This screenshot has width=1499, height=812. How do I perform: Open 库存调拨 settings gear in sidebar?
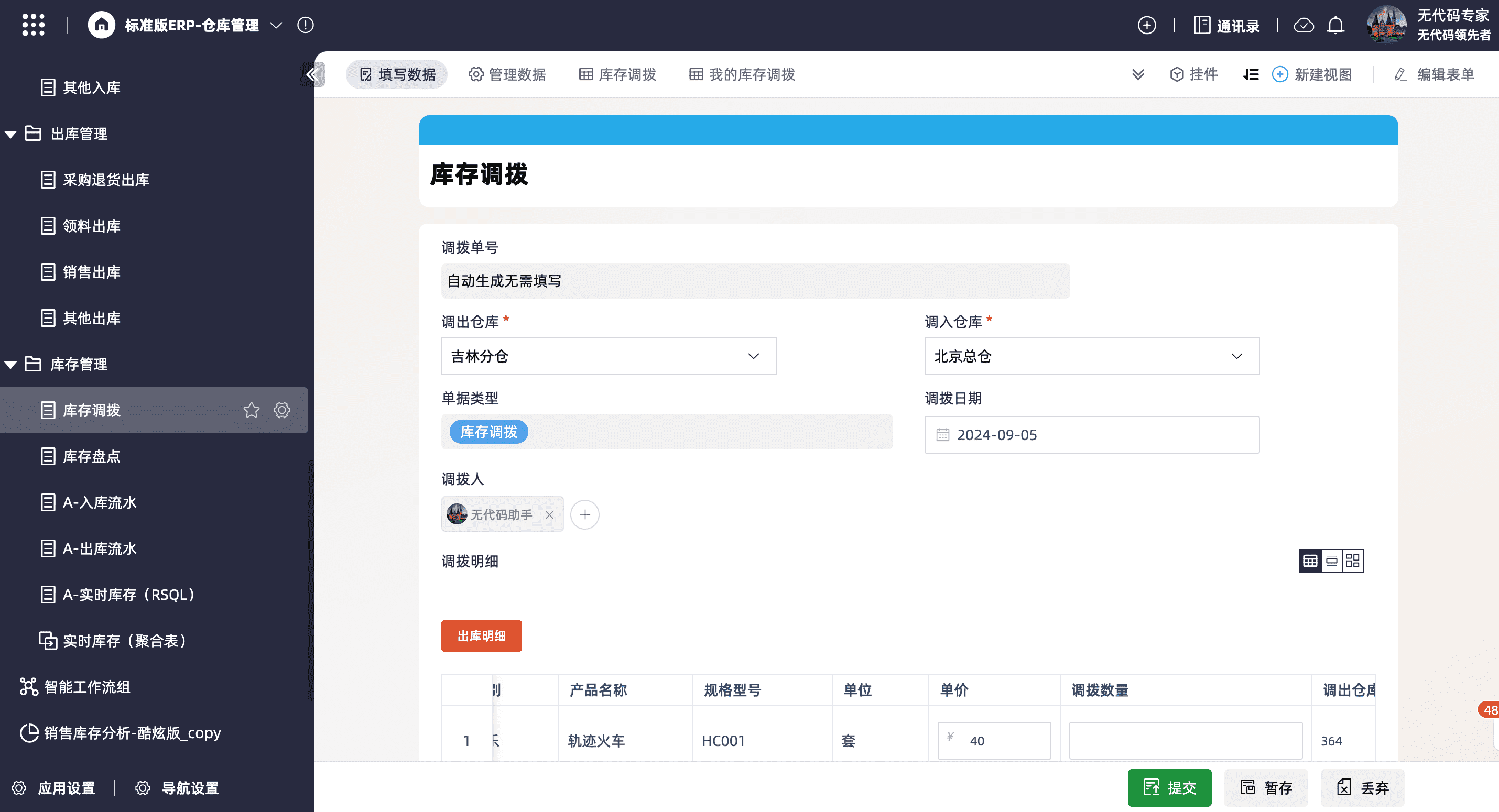[282, 410]
